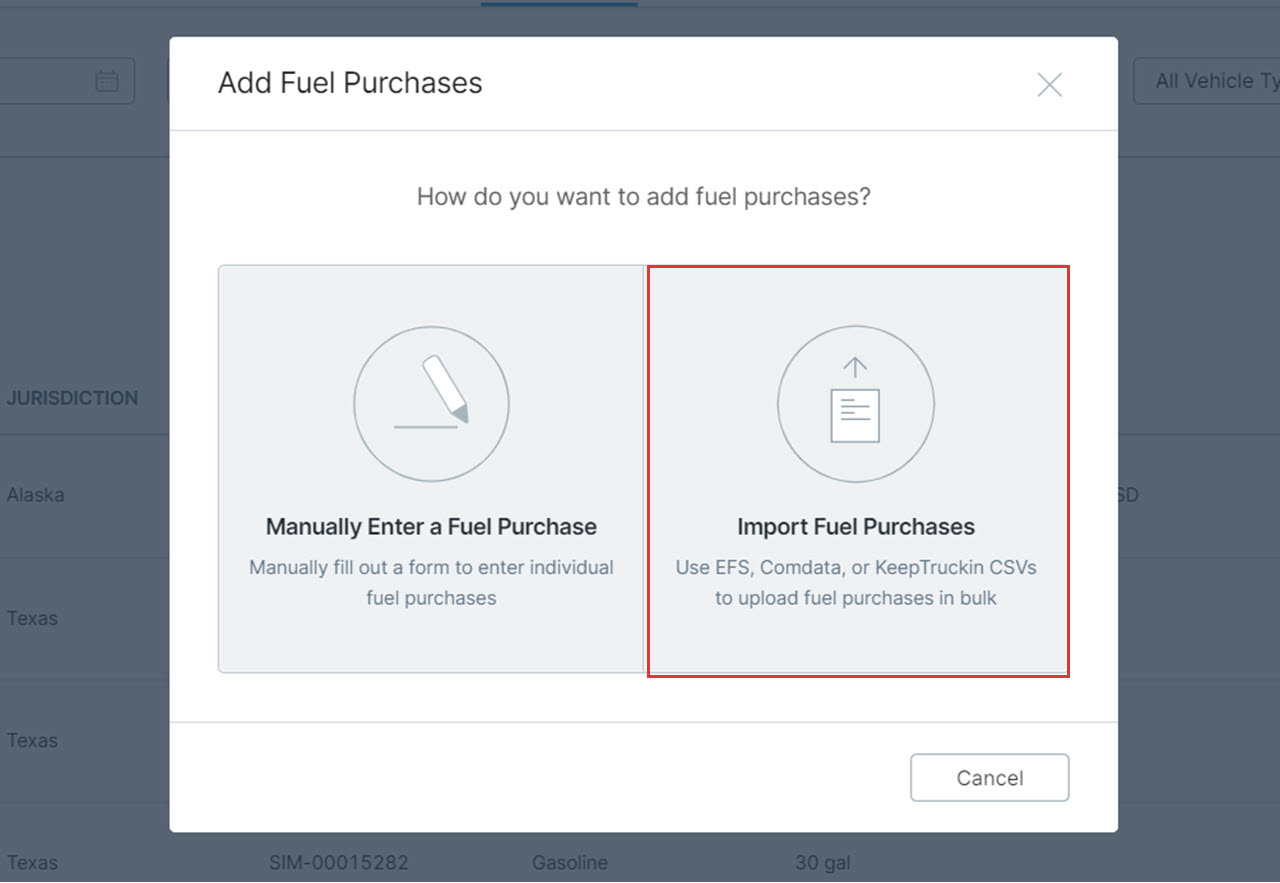Screen dimensions: 1280x883
Task: Click the 30 gal volume cell
Action: [823, 862]
